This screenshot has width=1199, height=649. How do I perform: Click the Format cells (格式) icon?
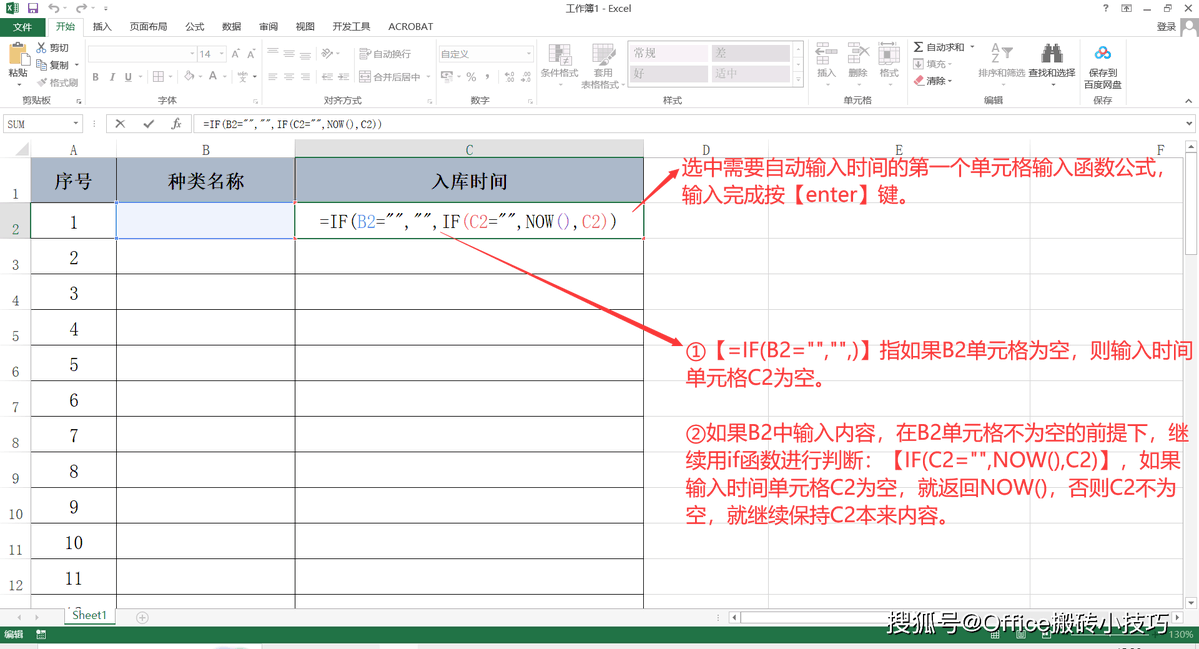(889, 55)
